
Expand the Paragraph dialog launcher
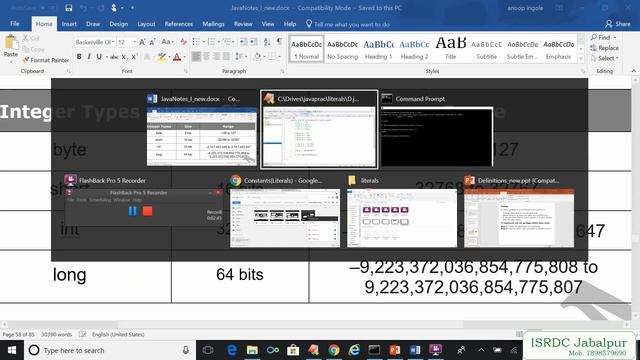pos(282,71)
